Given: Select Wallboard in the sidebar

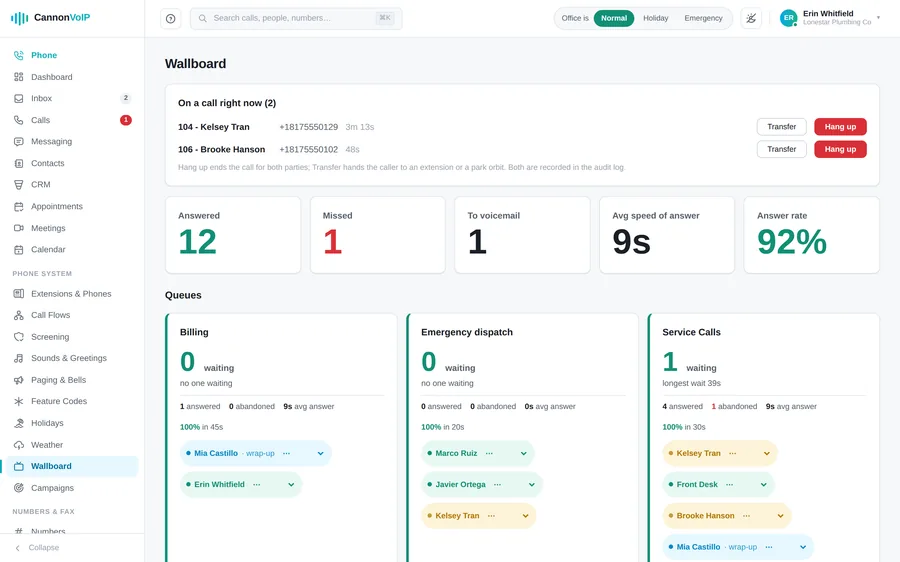Looking at the screenshot, I should (72, 466).
